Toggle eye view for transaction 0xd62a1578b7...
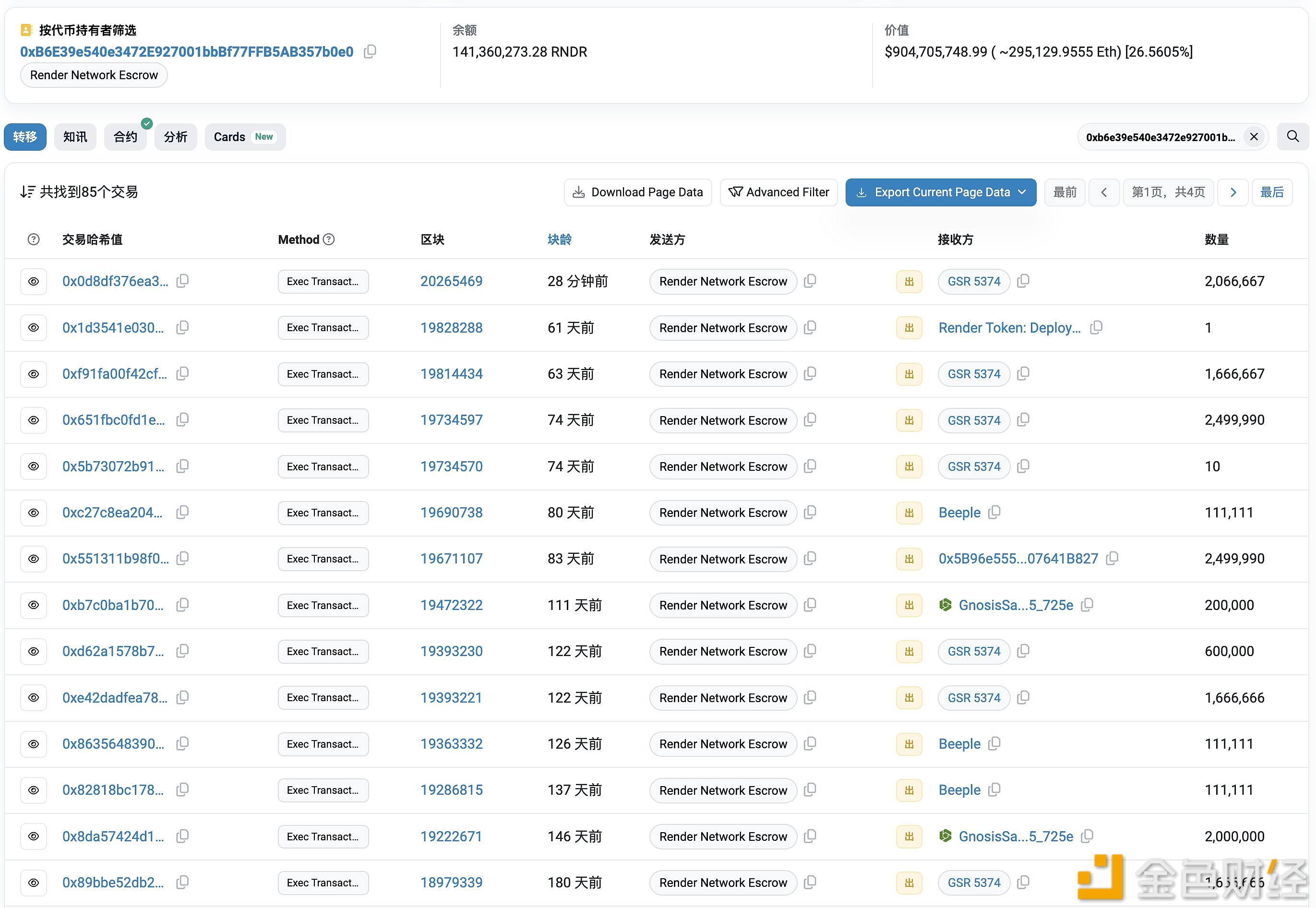This screenshot has width=1316, height=908. 34,651
